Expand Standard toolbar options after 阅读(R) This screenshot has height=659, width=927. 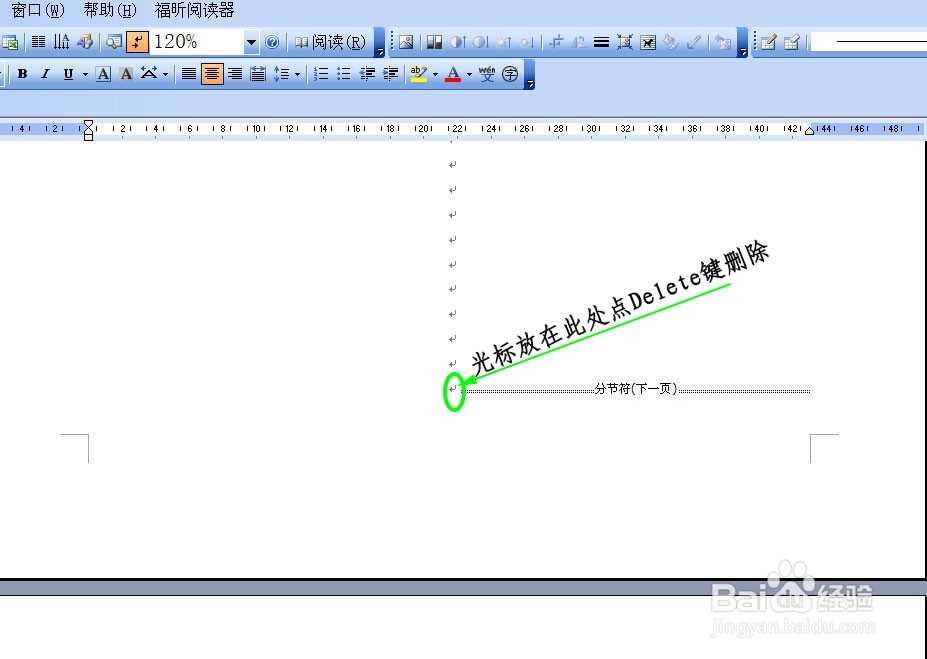tap(380, 43)
